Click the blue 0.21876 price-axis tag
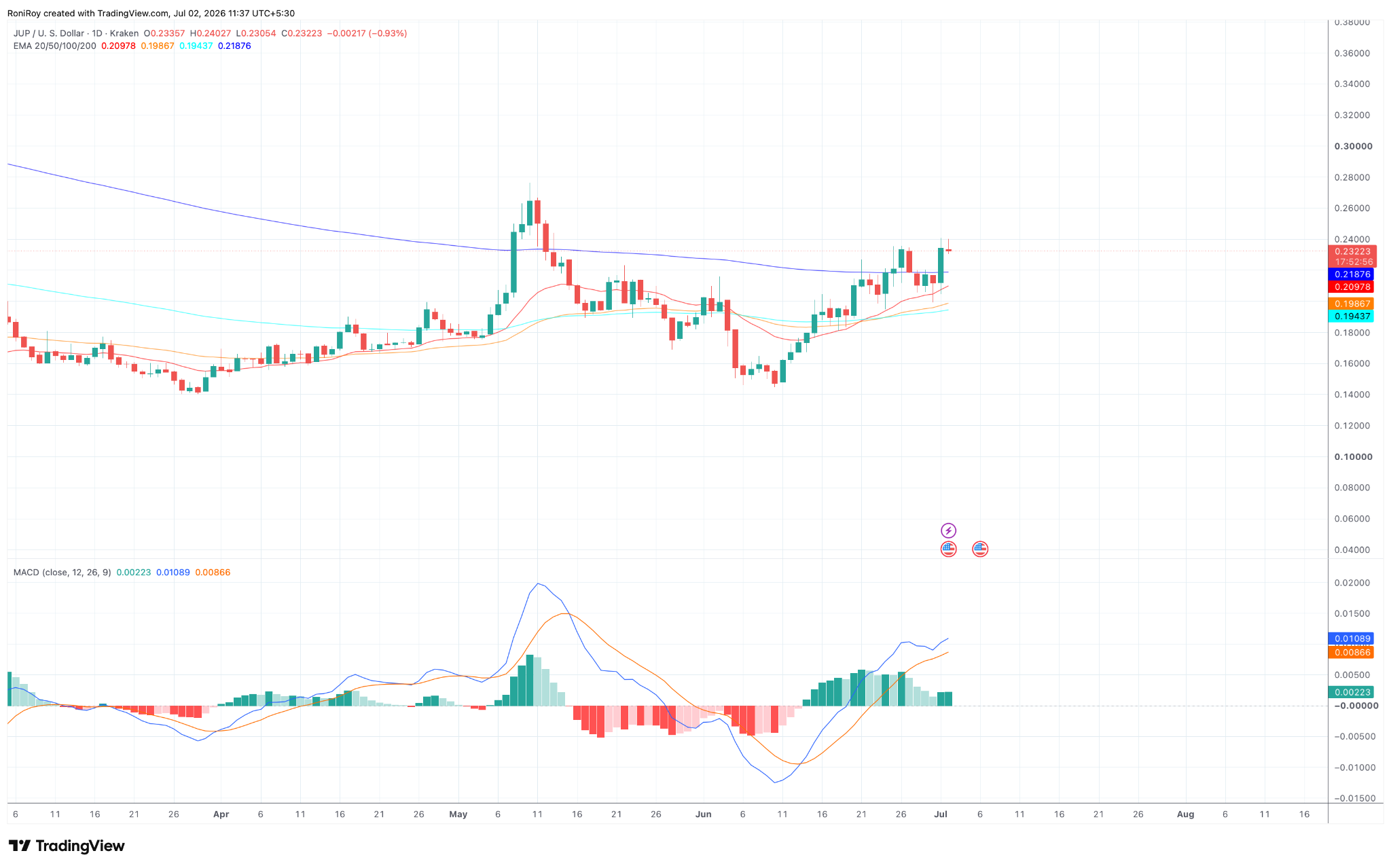This screenshot has width=1391, height=868. pyautogui.click(x=1352, y=274)
